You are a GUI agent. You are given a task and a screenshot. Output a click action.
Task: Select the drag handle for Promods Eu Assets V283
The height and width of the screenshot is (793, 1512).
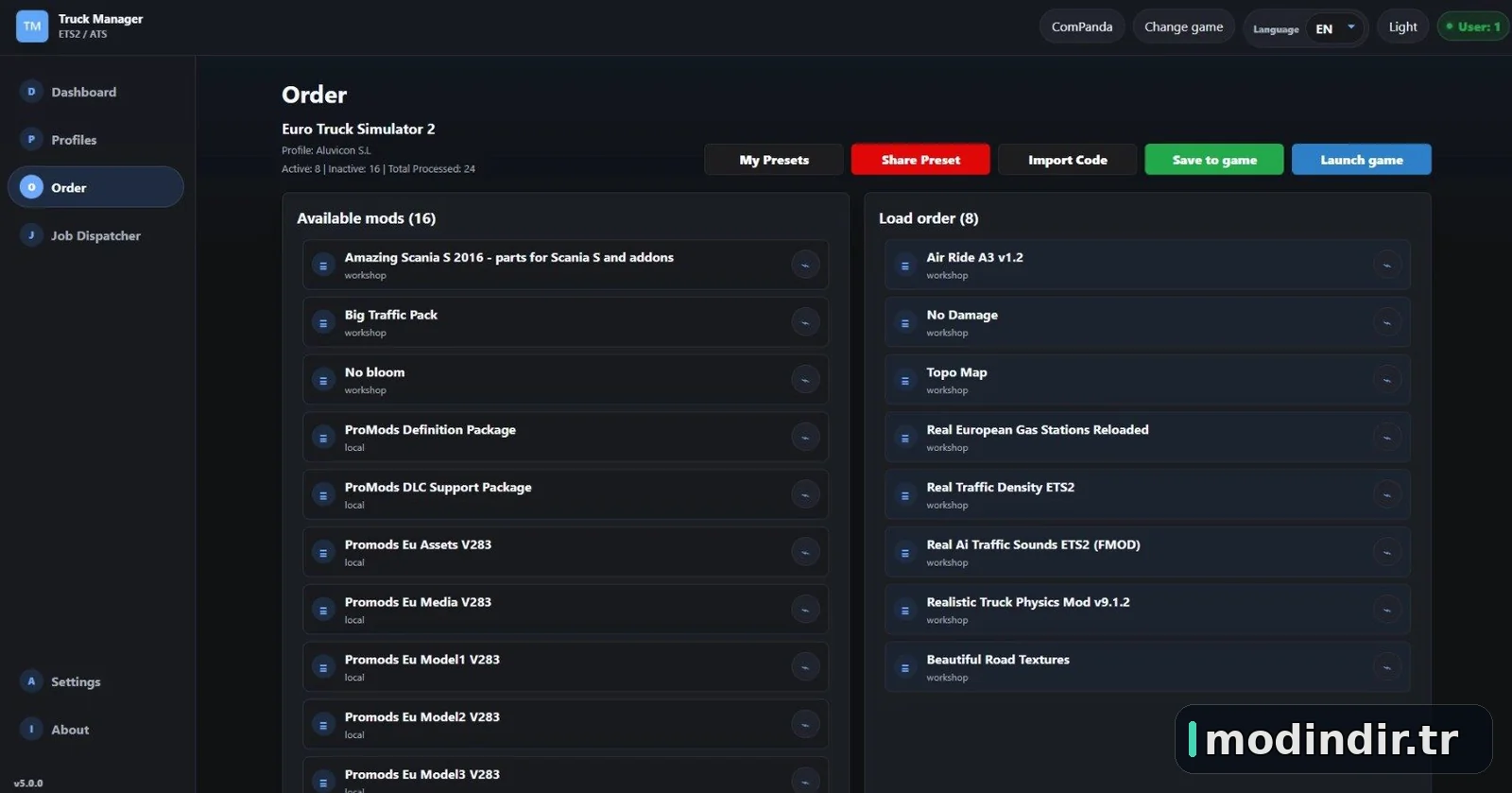coord(323,553)
